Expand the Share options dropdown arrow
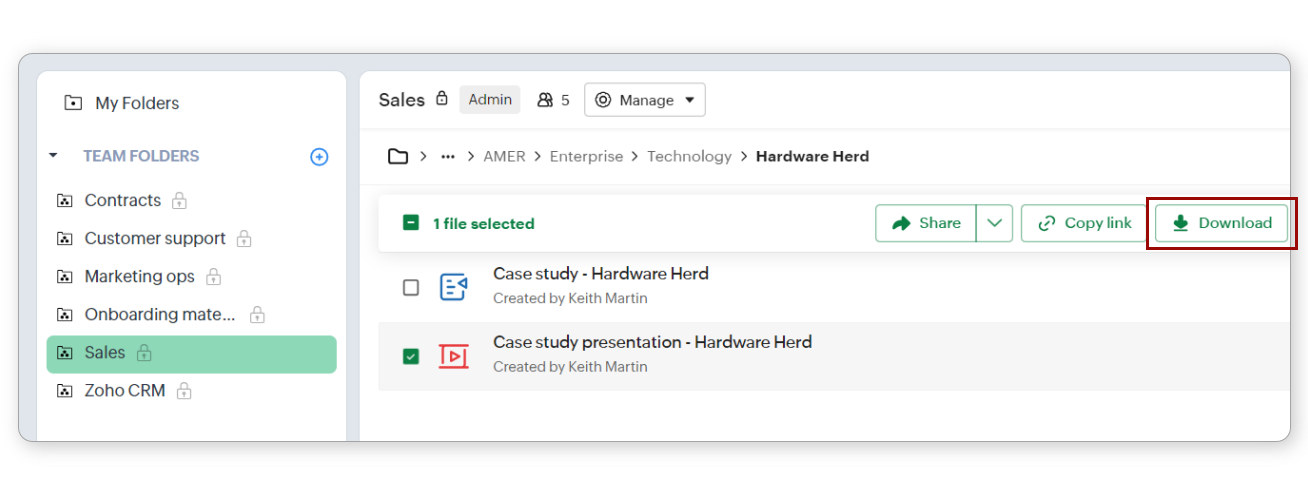 tap(994, 223)
